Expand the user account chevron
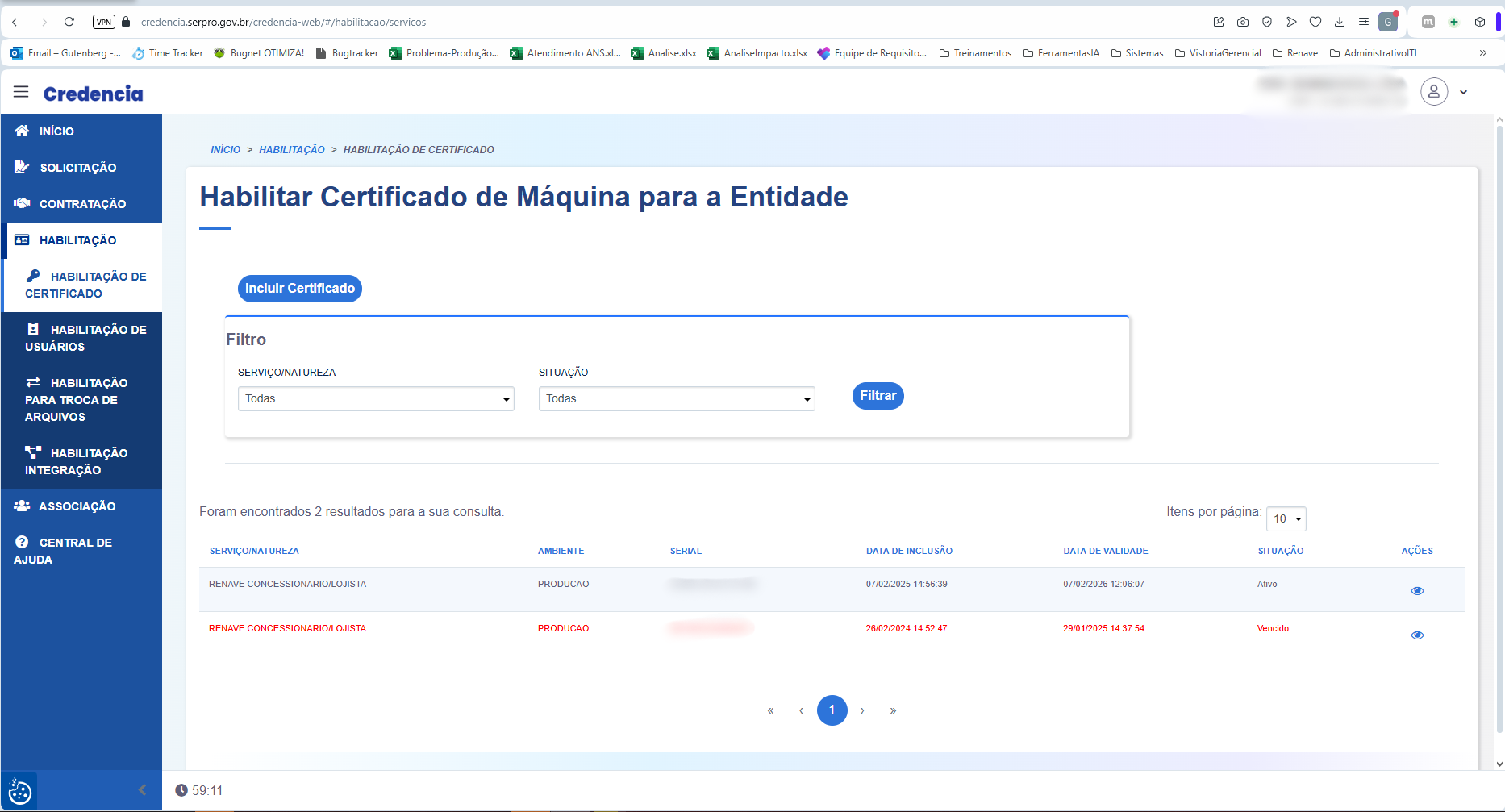 [x=1463, y=92]
